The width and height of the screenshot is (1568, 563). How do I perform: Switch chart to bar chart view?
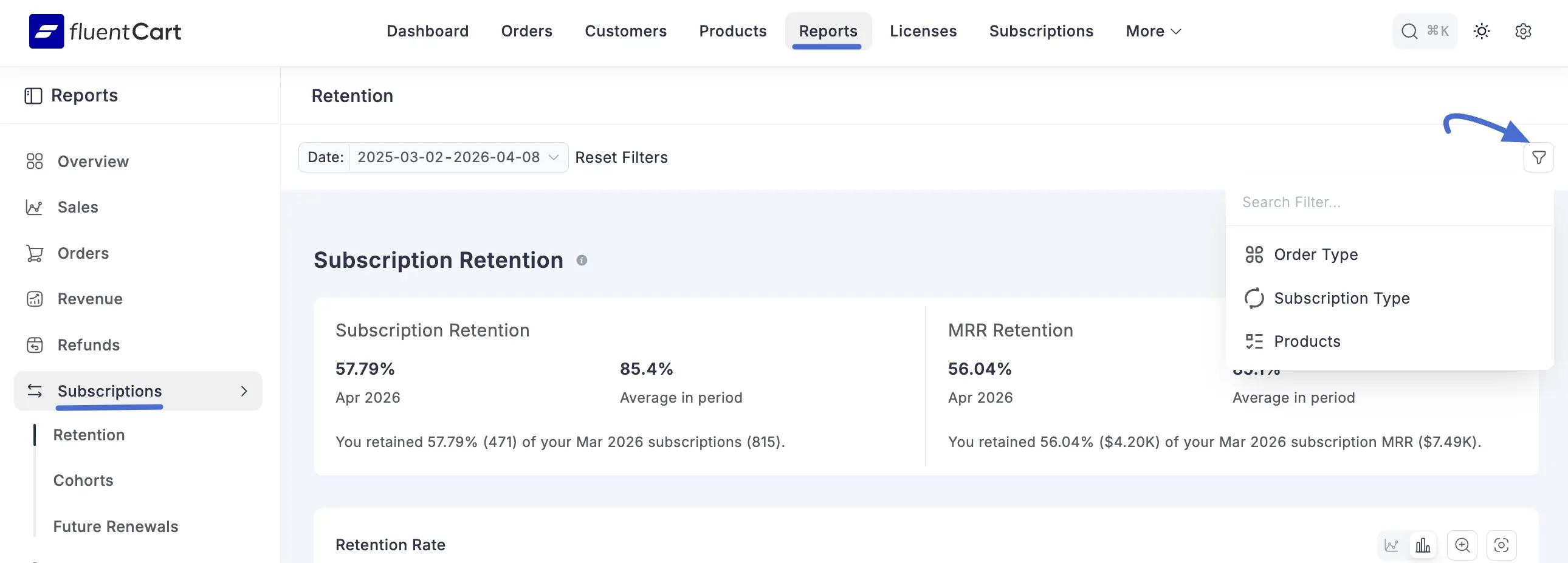(x=1423, y=545)
